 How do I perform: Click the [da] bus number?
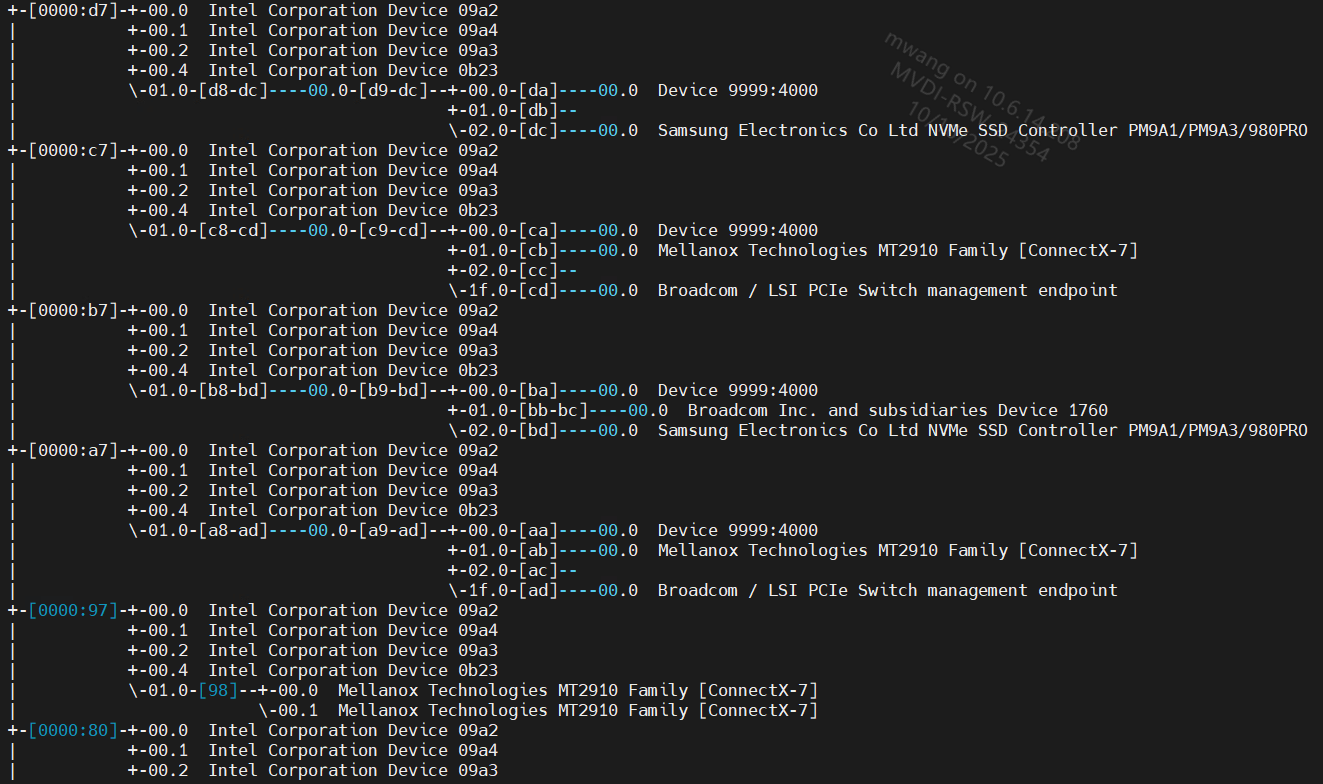click(x=538, y=90)
